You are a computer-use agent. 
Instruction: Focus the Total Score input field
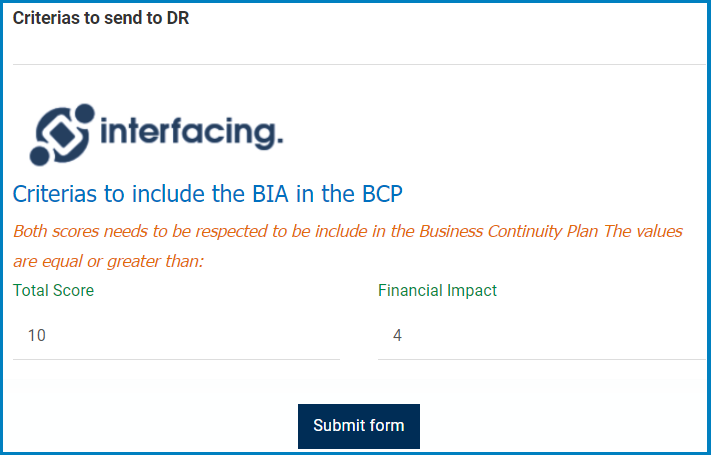[x=176, y=336]
